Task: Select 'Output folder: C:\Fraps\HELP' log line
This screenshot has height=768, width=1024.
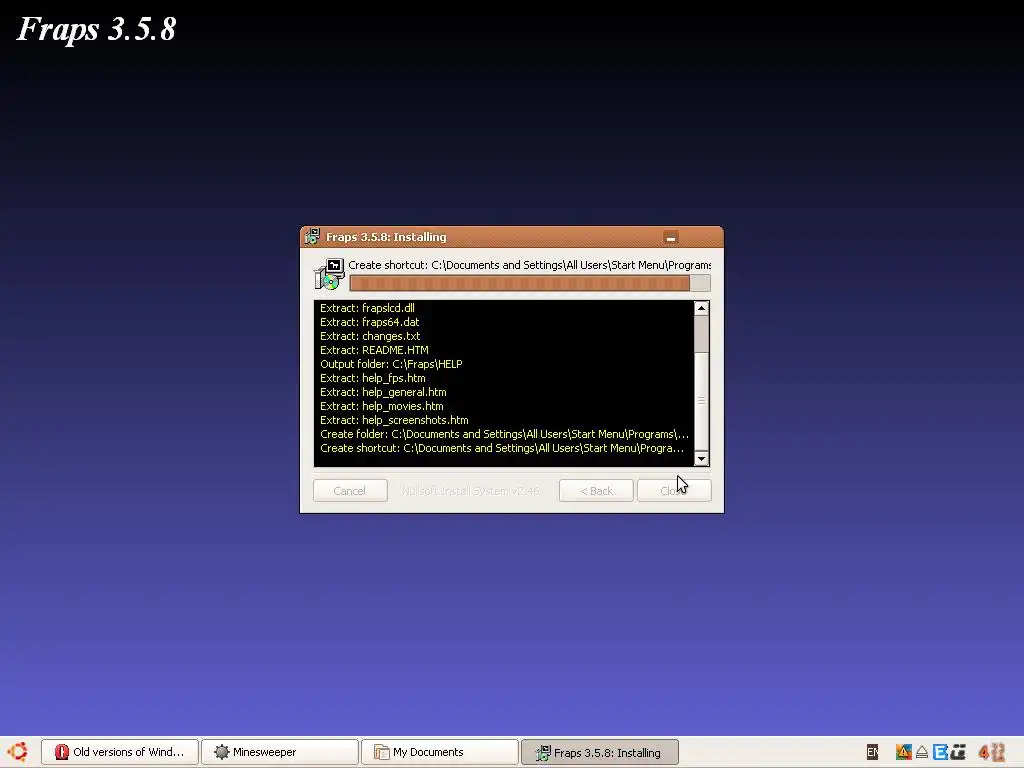Action: 391,364
